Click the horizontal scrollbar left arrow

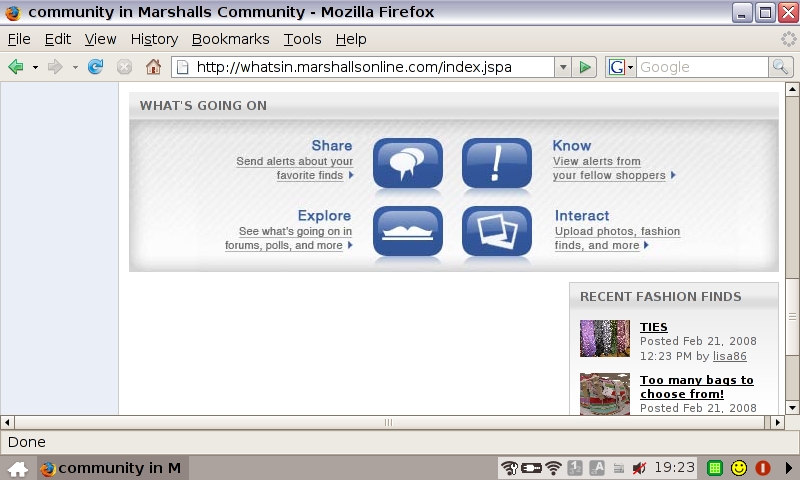pos(7,422)
